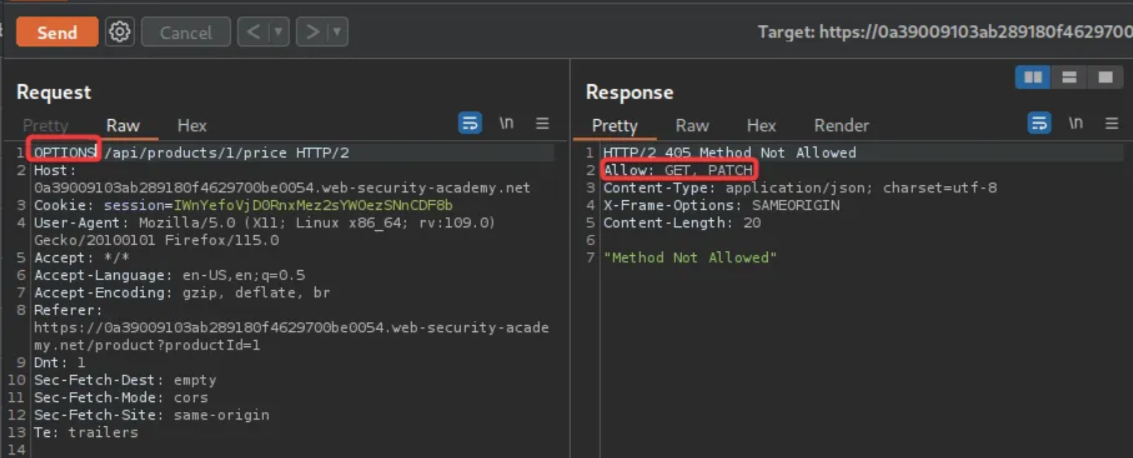Switch Response view to Raw tab
The height and width of the screenshot is (458, 1133).
point(692,125)
